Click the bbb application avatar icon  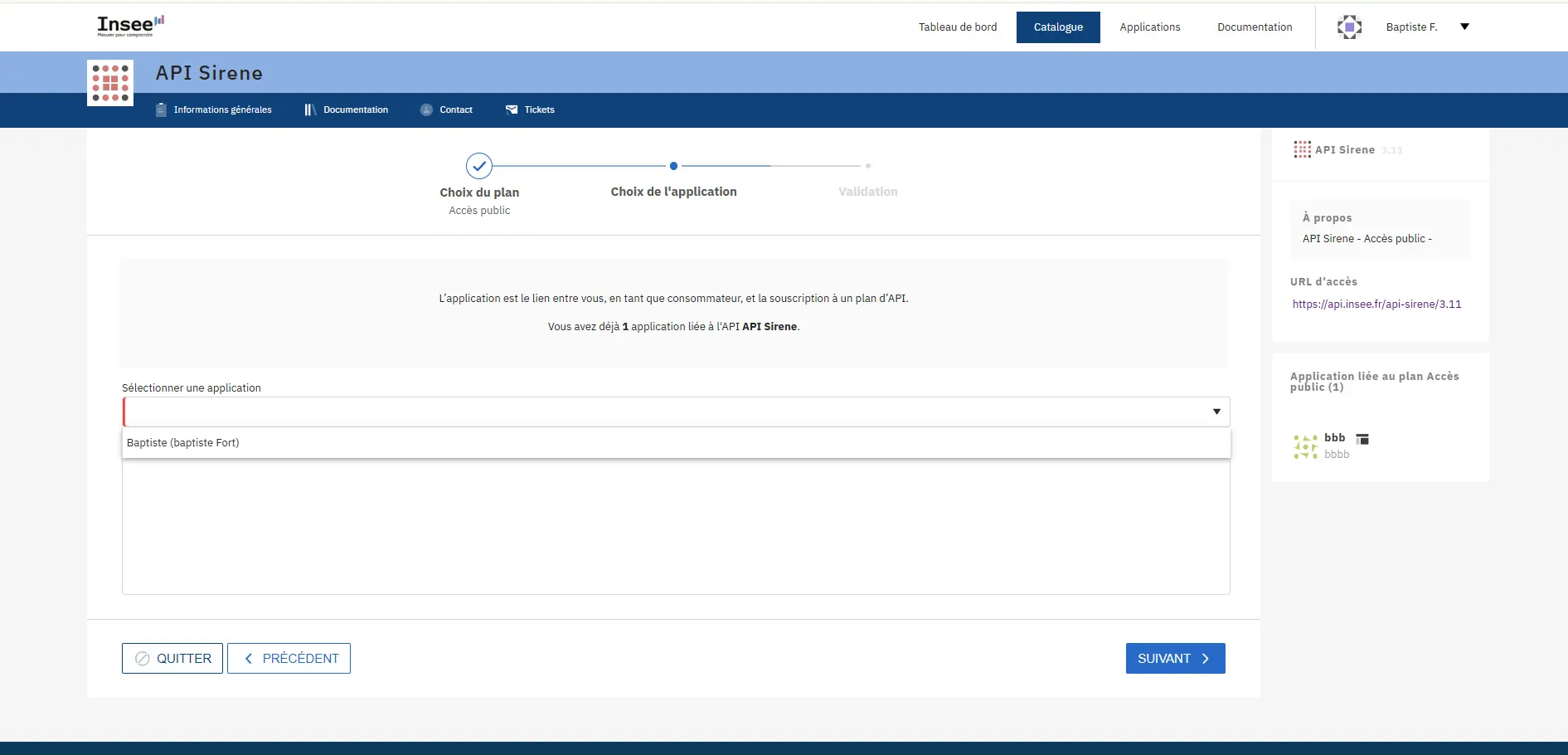click(1305, 446)
